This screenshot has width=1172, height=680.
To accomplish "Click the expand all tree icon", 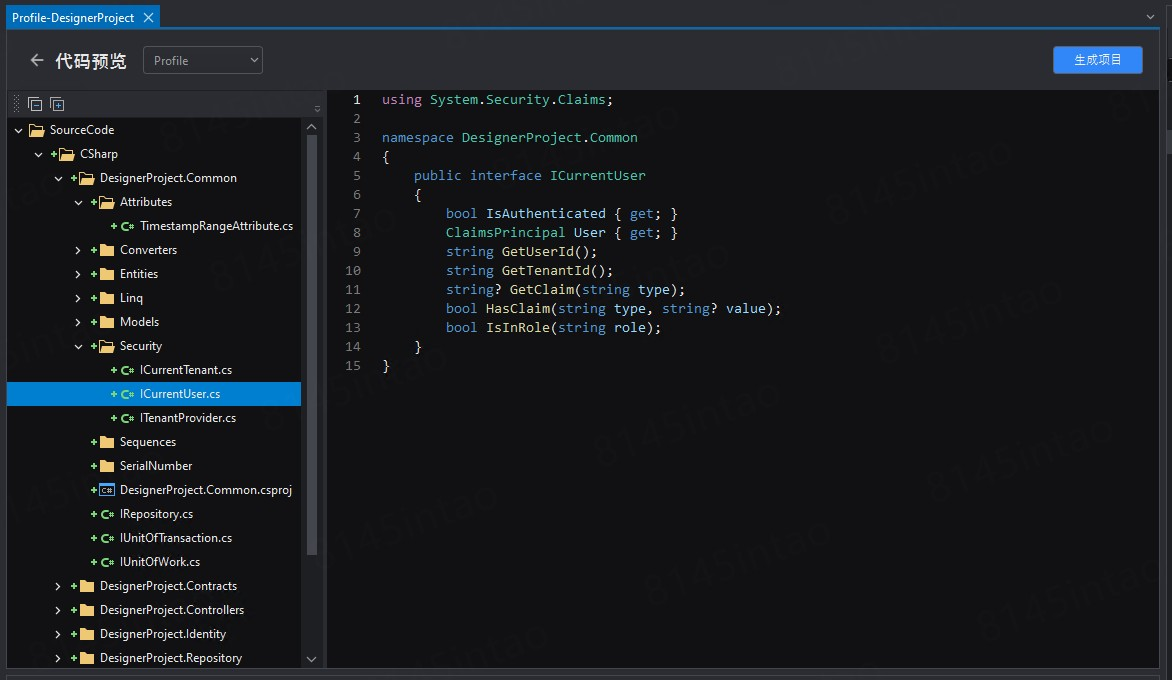I will click(x=57, y=104).
